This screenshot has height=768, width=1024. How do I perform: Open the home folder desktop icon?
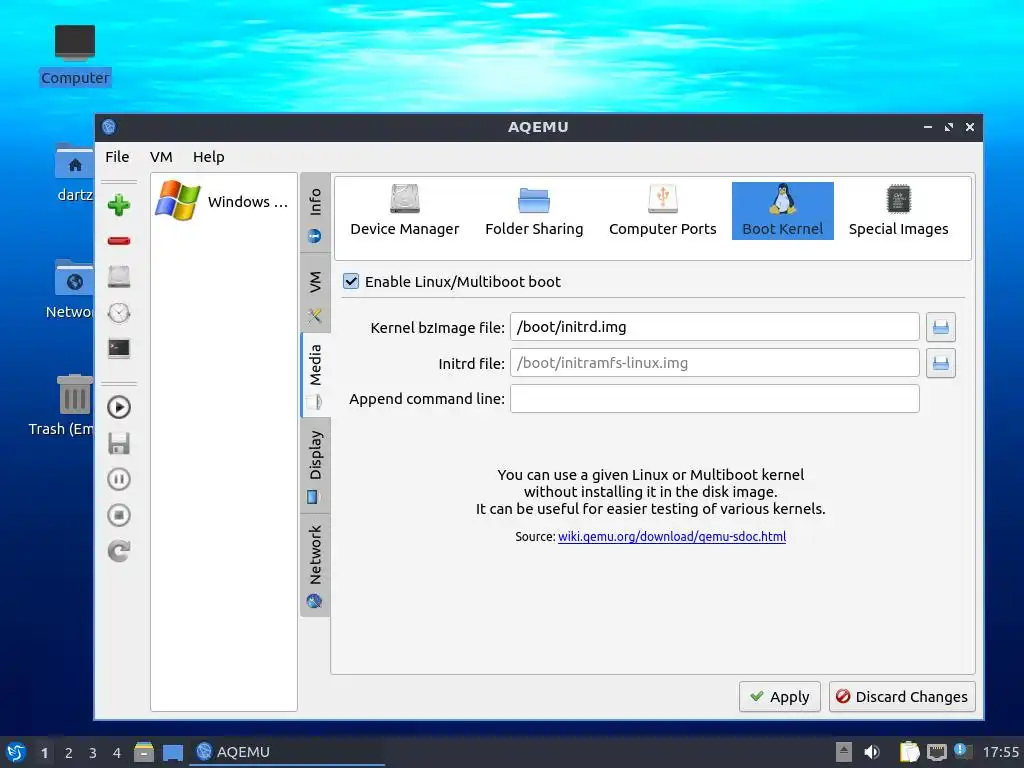tap(74, 171)
